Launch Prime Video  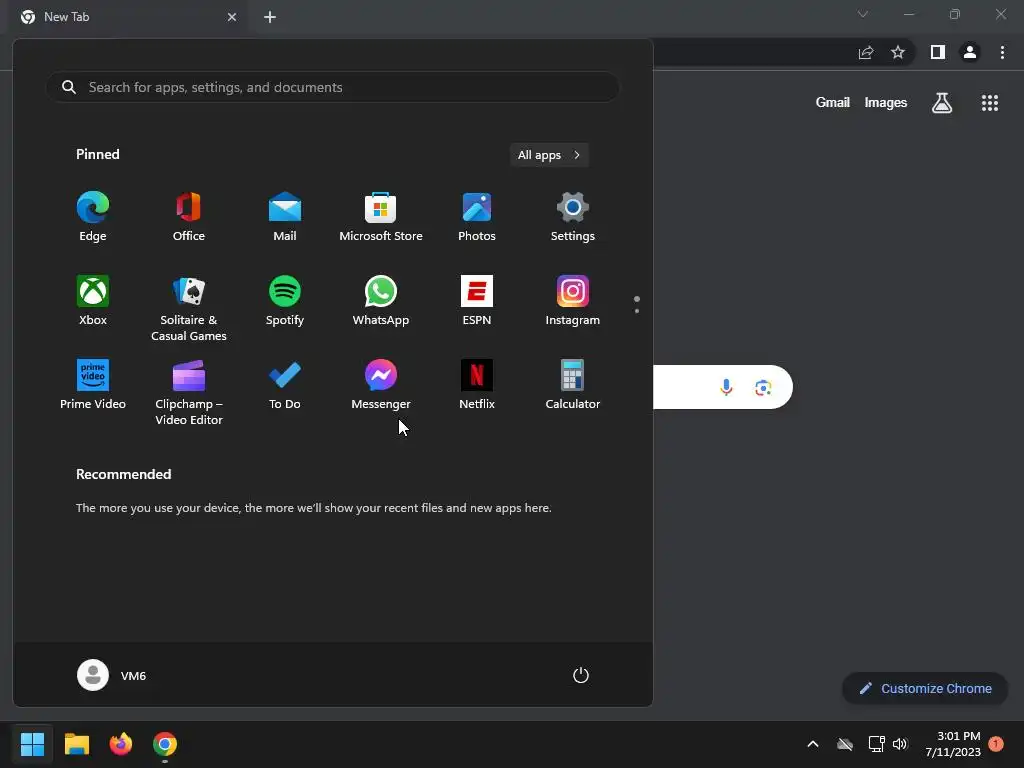(x=93, y=385)
